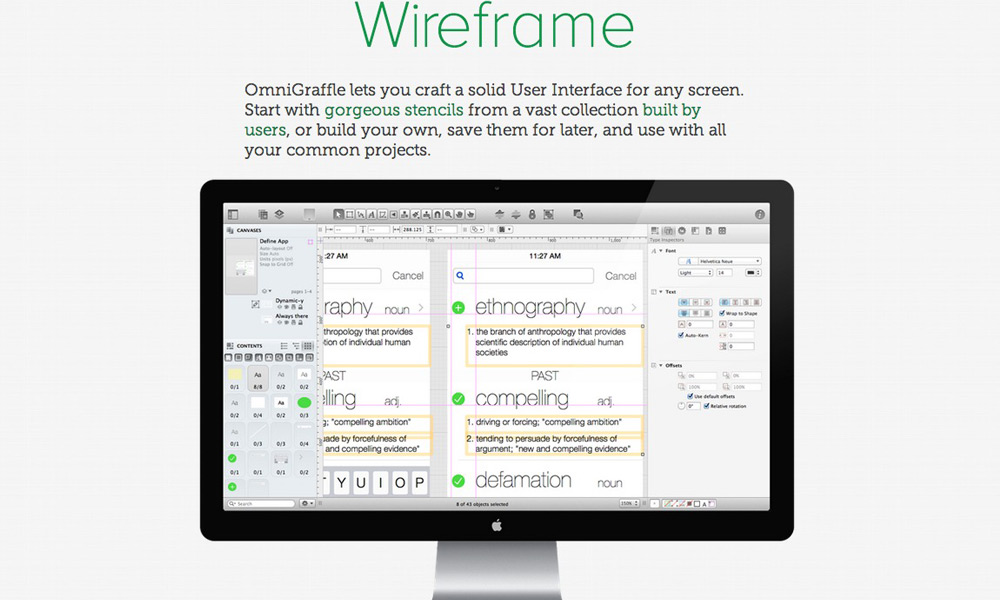Switch to the Type inspectors tab

(x=668, y=231)
